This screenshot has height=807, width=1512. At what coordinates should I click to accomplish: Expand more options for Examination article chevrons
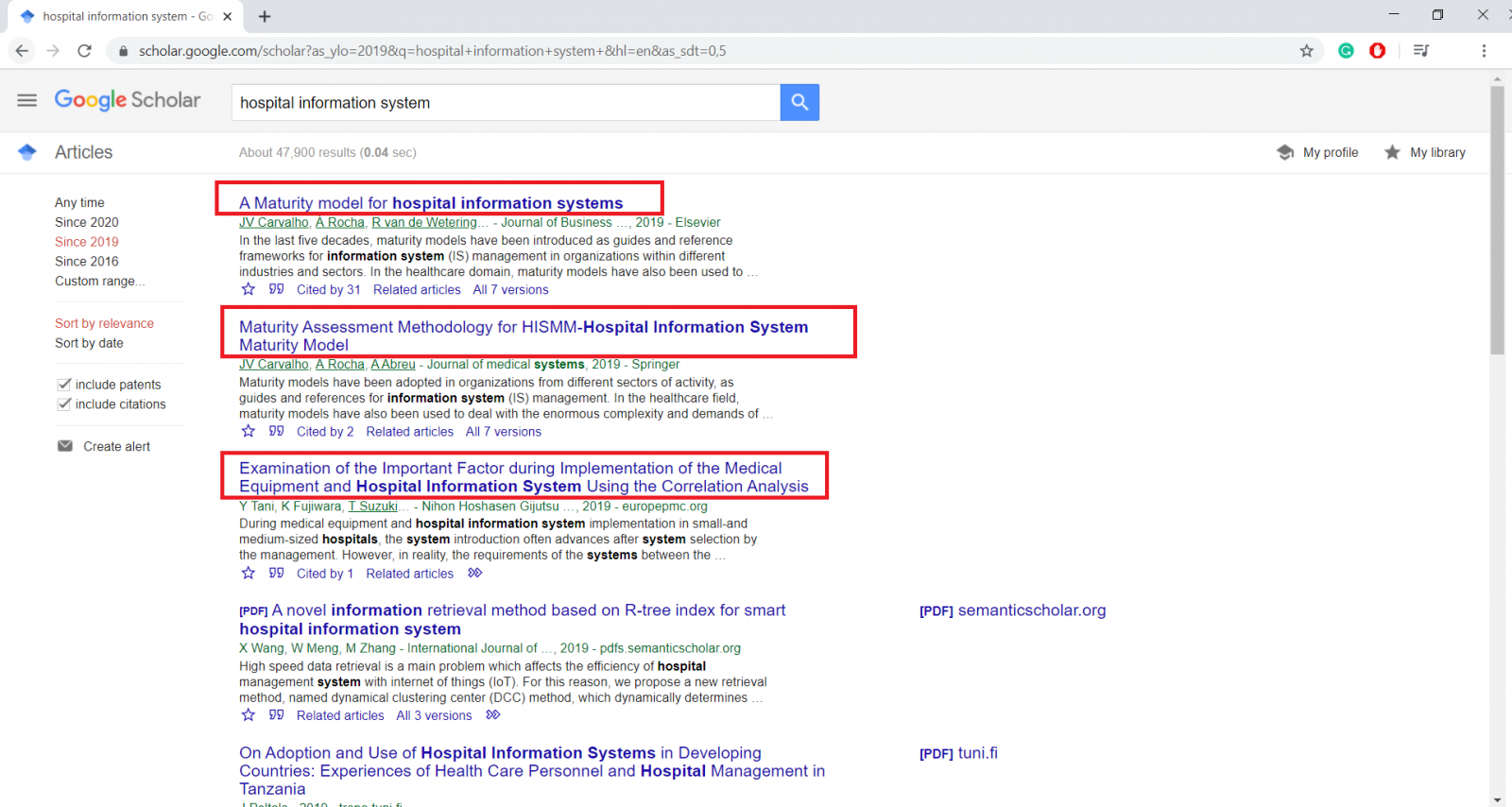(475, 573)
